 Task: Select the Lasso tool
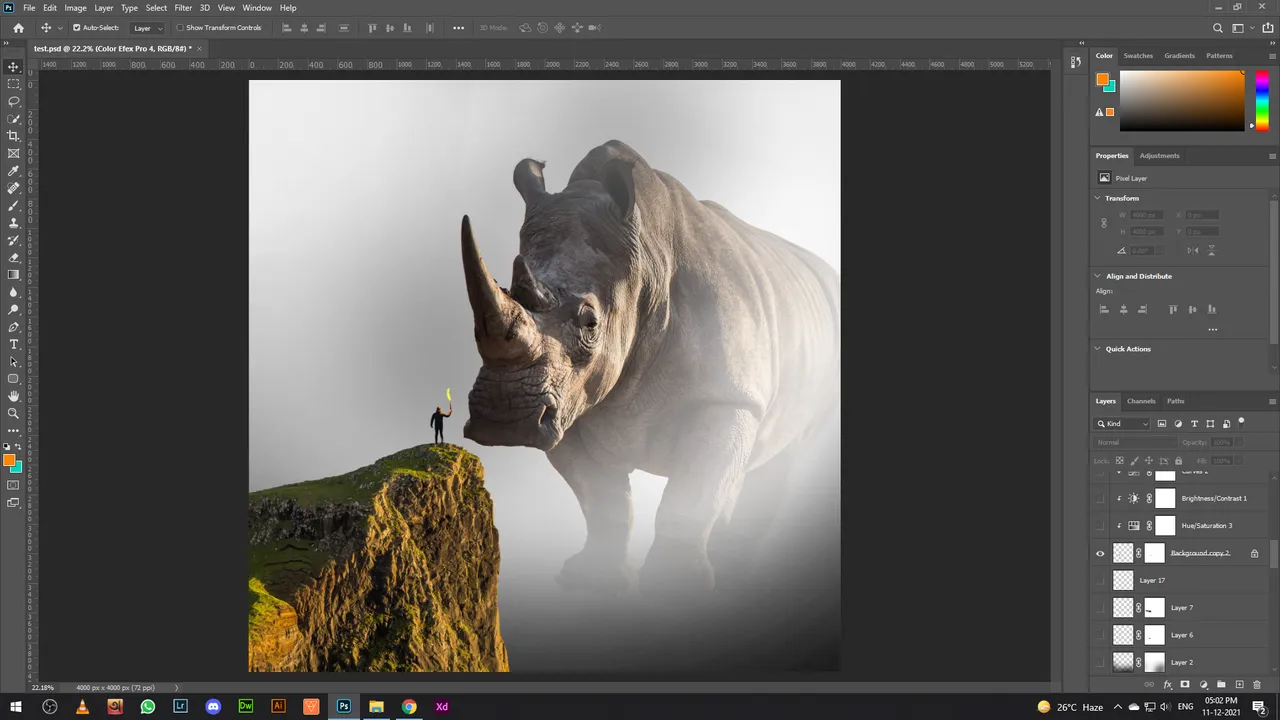[x=13, y=101]
